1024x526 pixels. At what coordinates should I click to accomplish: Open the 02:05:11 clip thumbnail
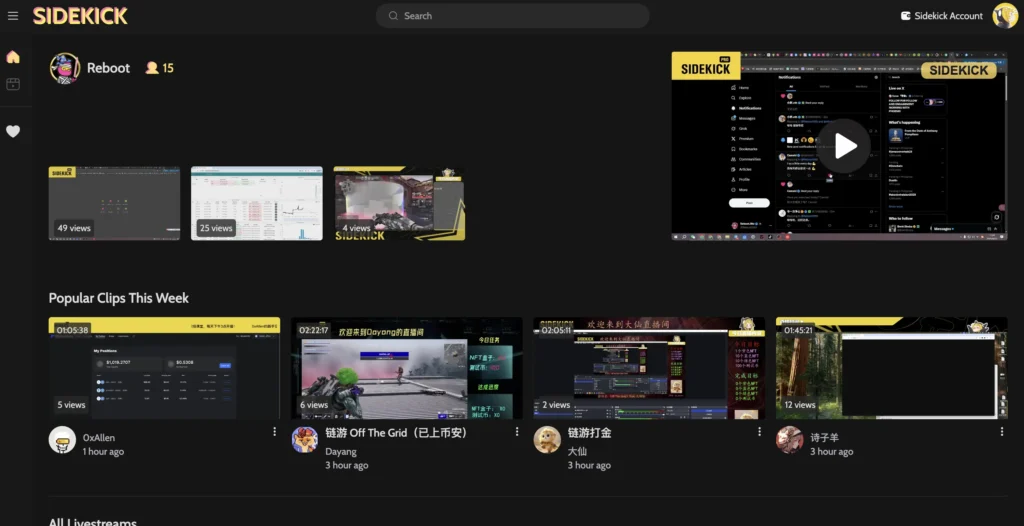pyautogui.click(x=649, y=368)
